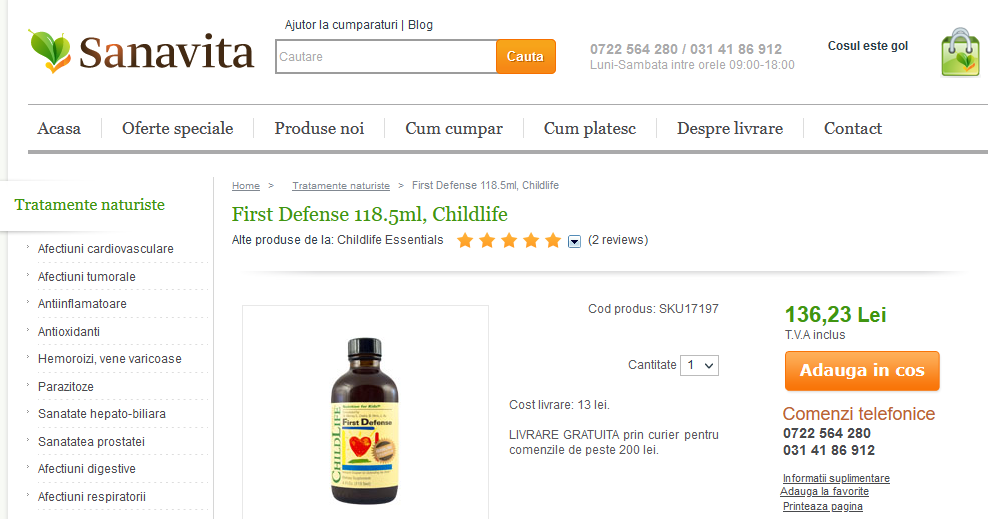Open the Contact page from navigation
Screen dimensions: 1005x519
853,128
